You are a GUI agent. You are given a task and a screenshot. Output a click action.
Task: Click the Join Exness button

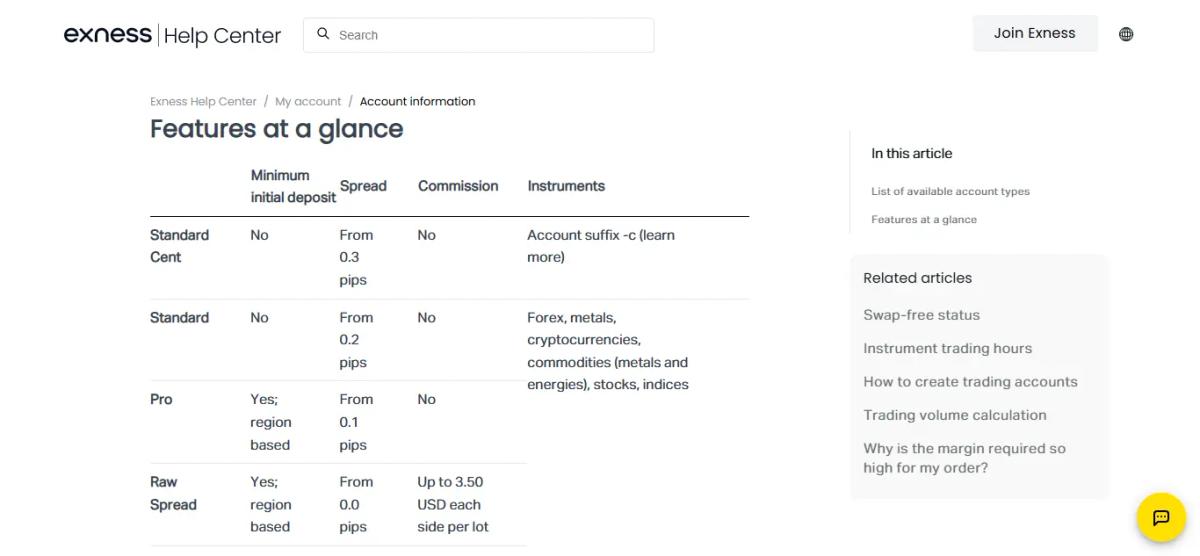[1035, 33]
